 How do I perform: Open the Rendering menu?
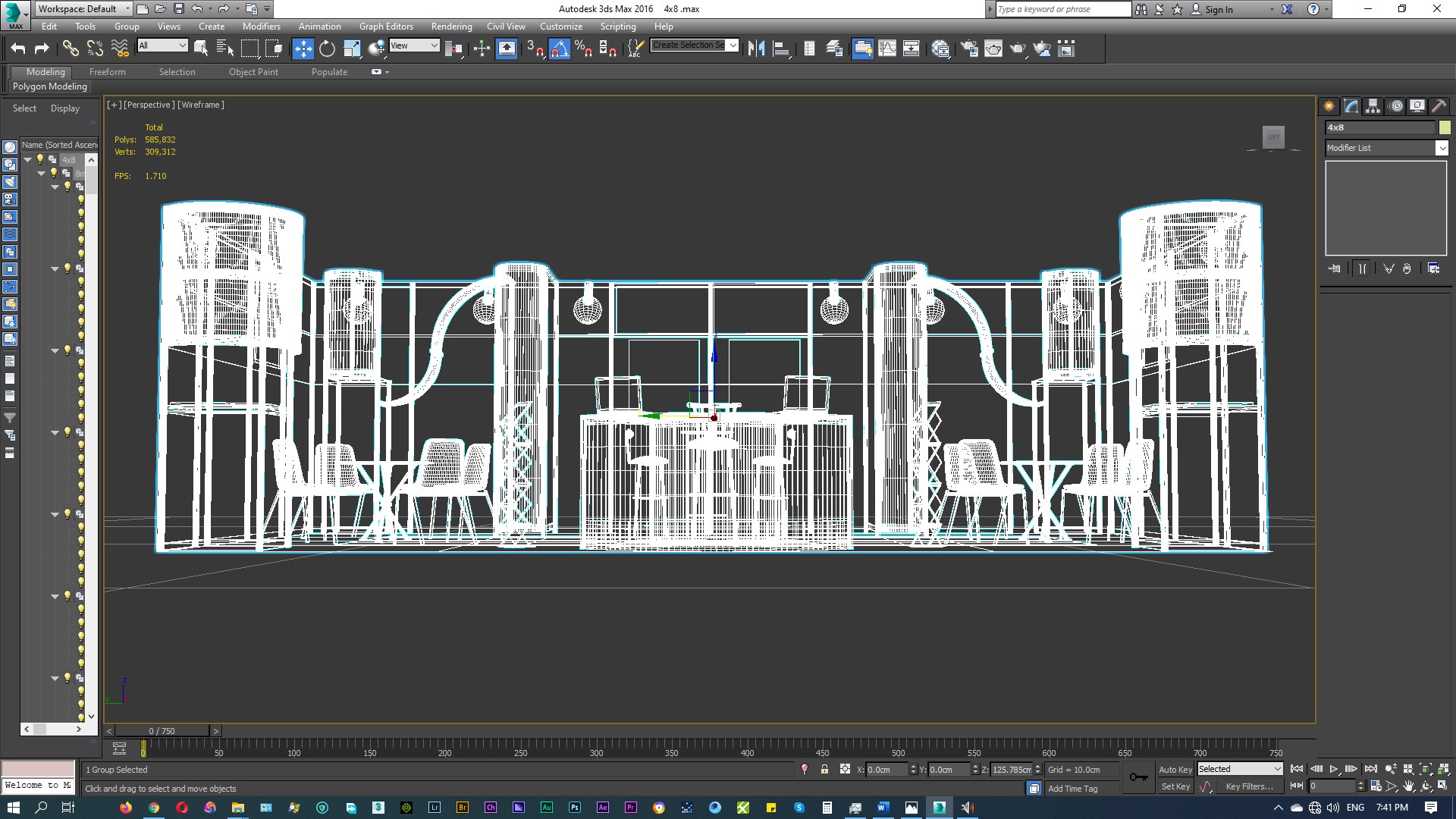pyautogui.click(x=451, y=27)
